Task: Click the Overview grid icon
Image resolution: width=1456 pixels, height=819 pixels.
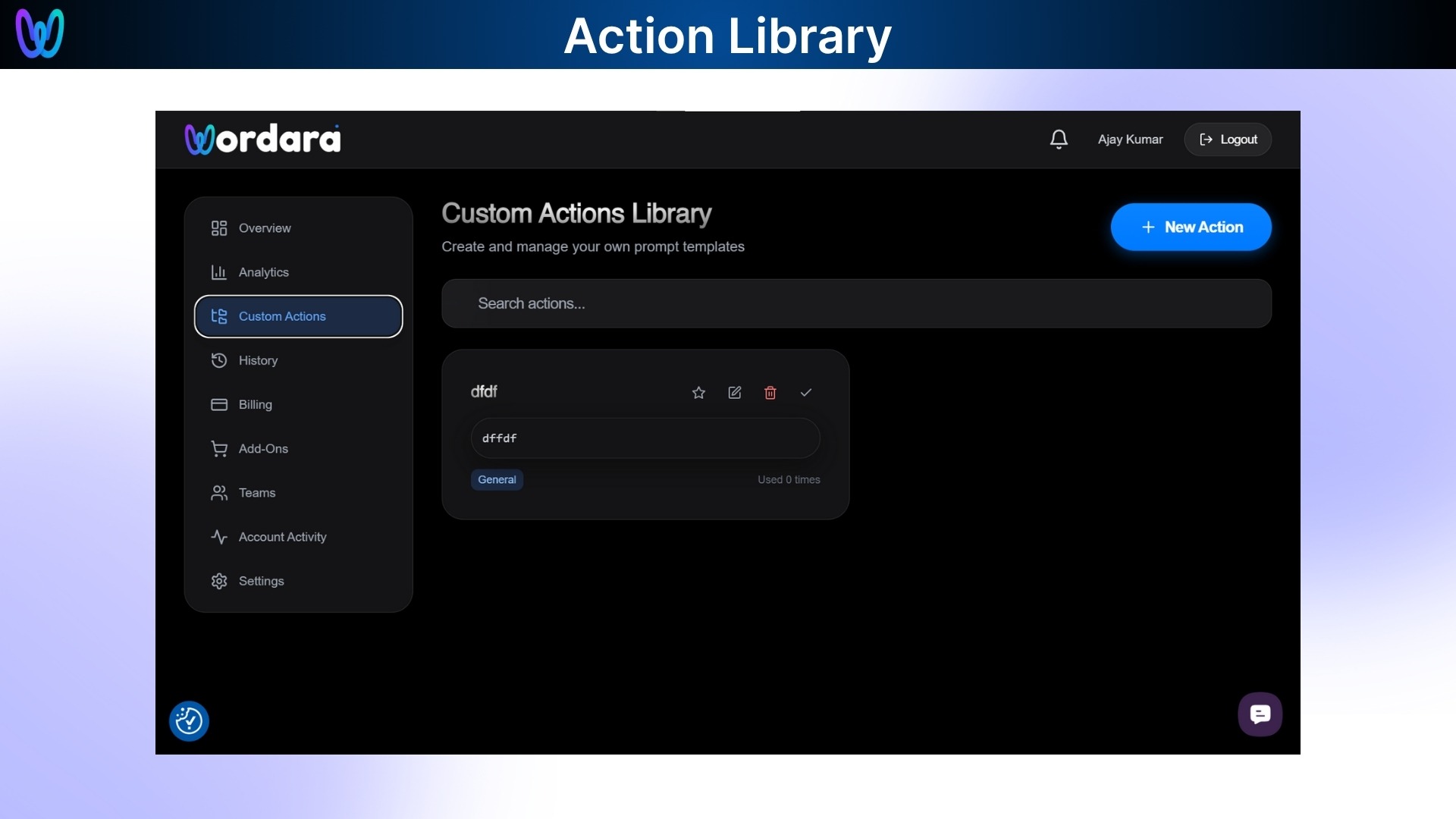Action: coord(218,227)
